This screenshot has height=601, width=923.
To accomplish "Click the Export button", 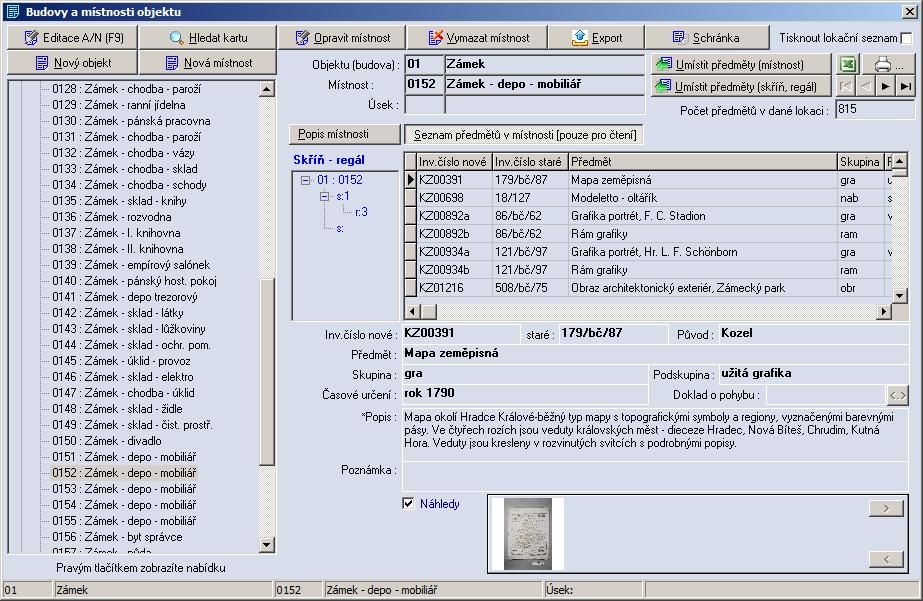I will tap(596, 38).
